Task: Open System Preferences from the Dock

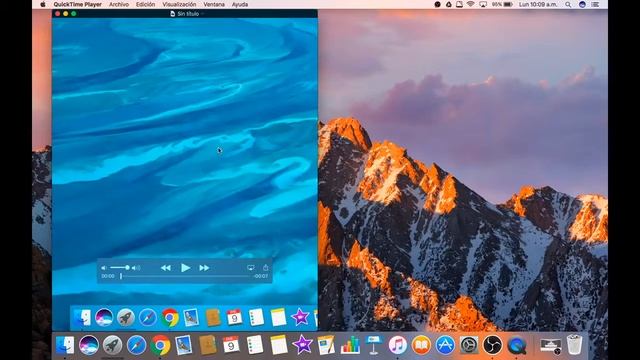Action: pos(469,345)
